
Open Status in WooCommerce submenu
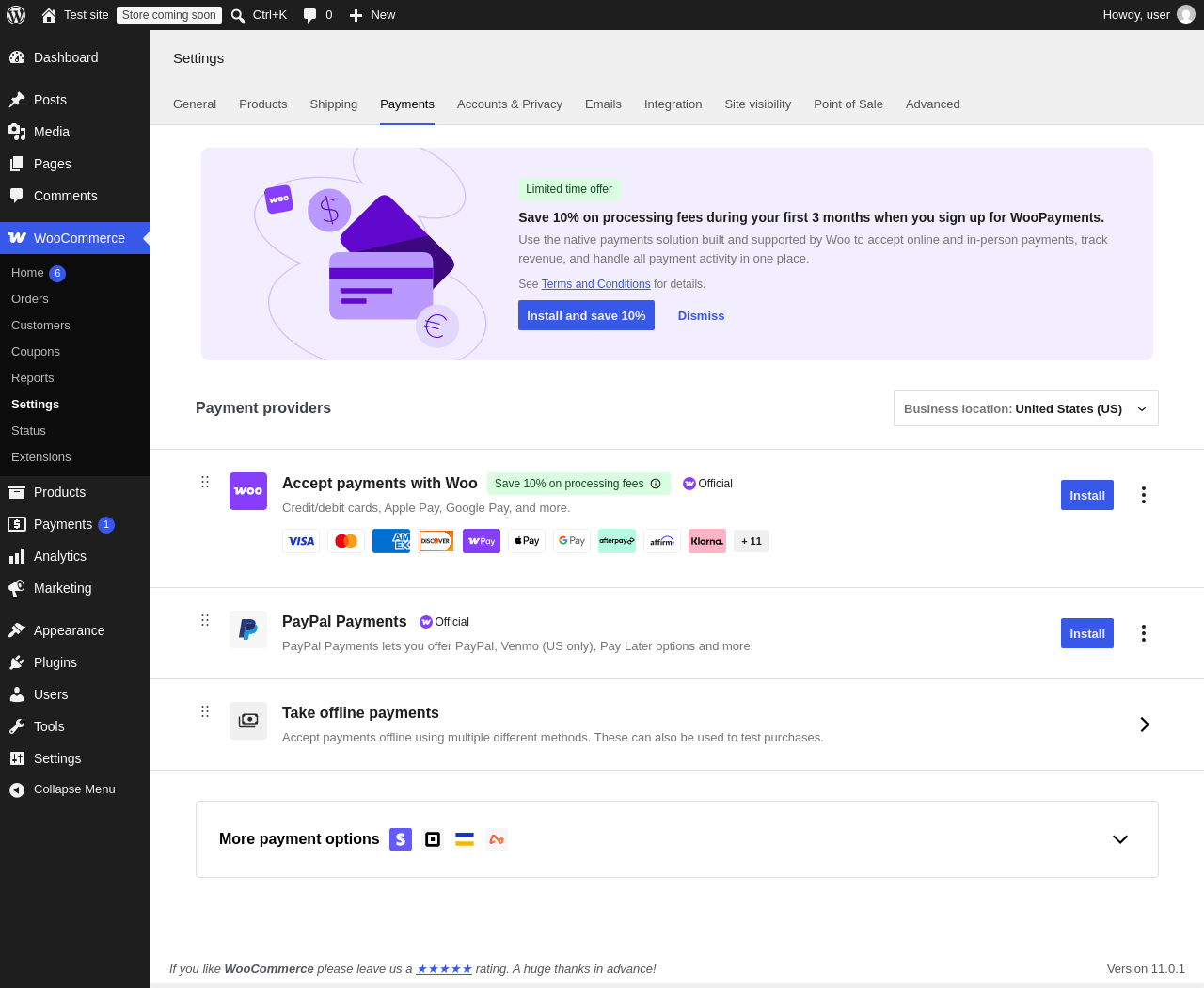tap(28, 431)
